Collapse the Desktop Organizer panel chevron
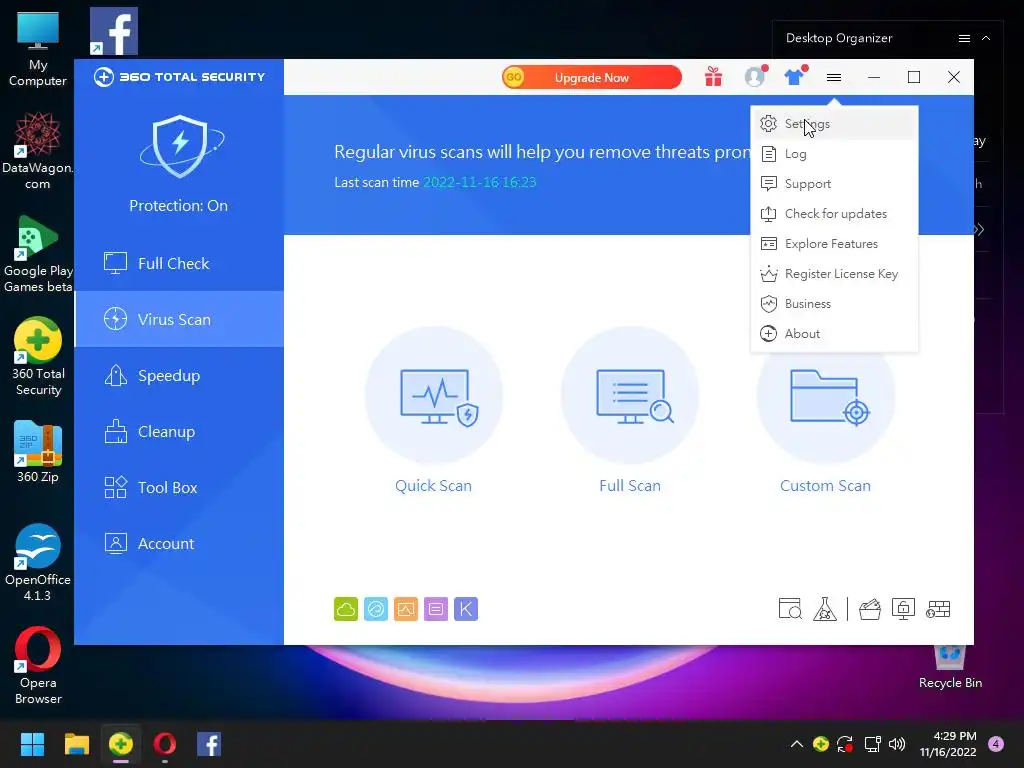This screenshot has height=768, width=1024. tap(986, 39)
